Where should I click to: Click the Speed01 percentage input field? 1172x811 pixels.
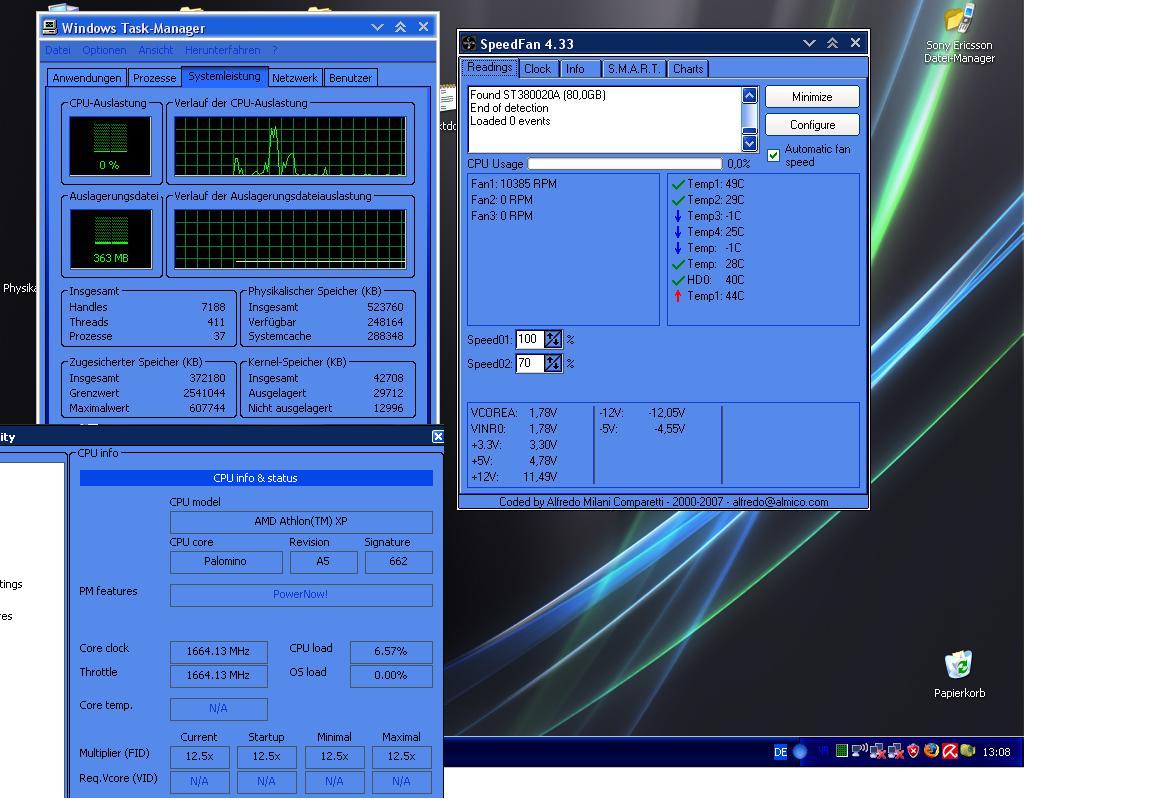[530, 339]
